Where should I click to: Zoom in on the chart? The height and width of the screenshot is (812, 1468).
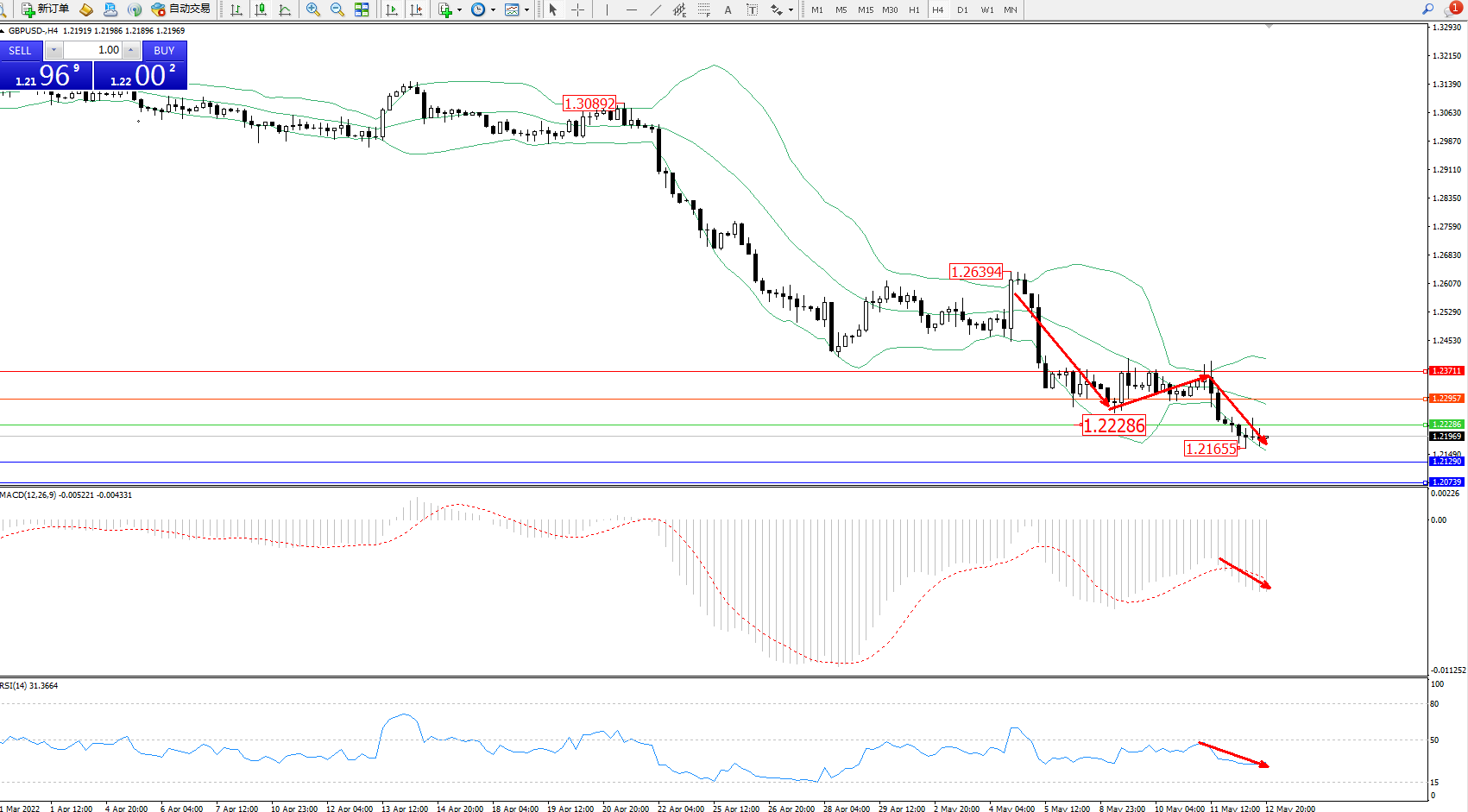click(312, 9)
